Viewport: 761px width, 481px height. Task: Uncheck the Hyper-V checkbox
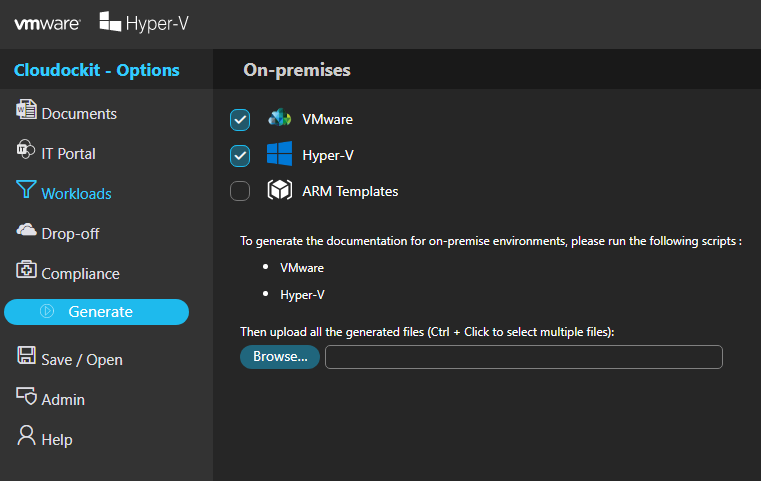pos(240,156)
